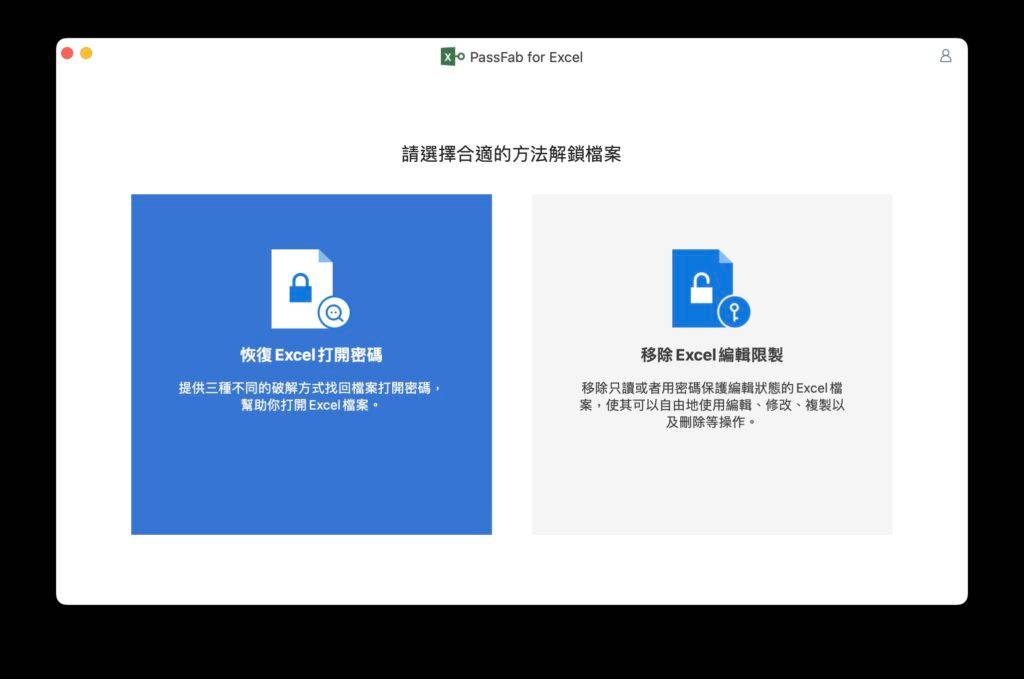Click the PassFab Excel logo in title bar
The image size is (1024, 679).
pos(449,57)
